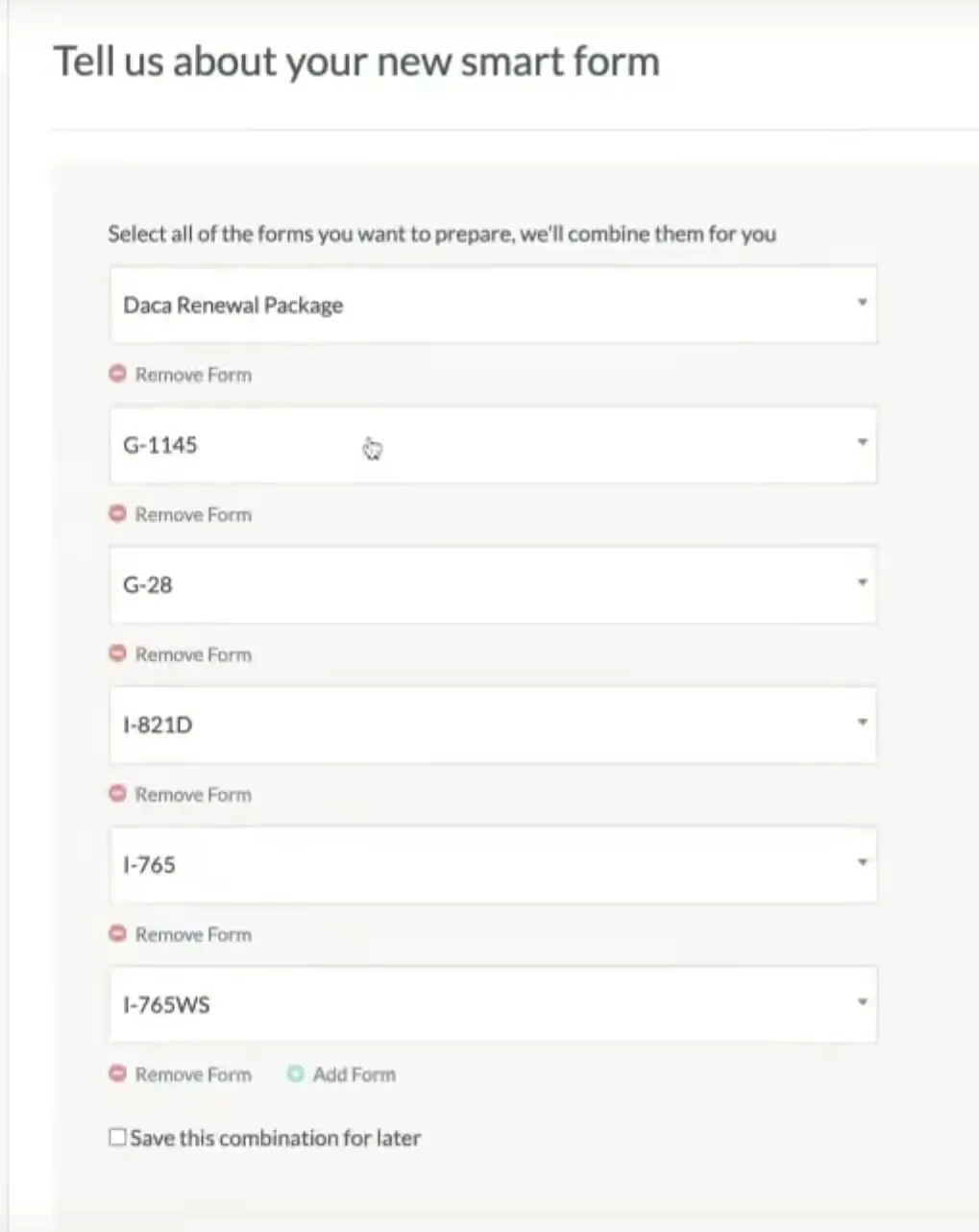979x1232 pixels.
Task: Open the G-1145 form dropdown
Action: coord(862,445)
